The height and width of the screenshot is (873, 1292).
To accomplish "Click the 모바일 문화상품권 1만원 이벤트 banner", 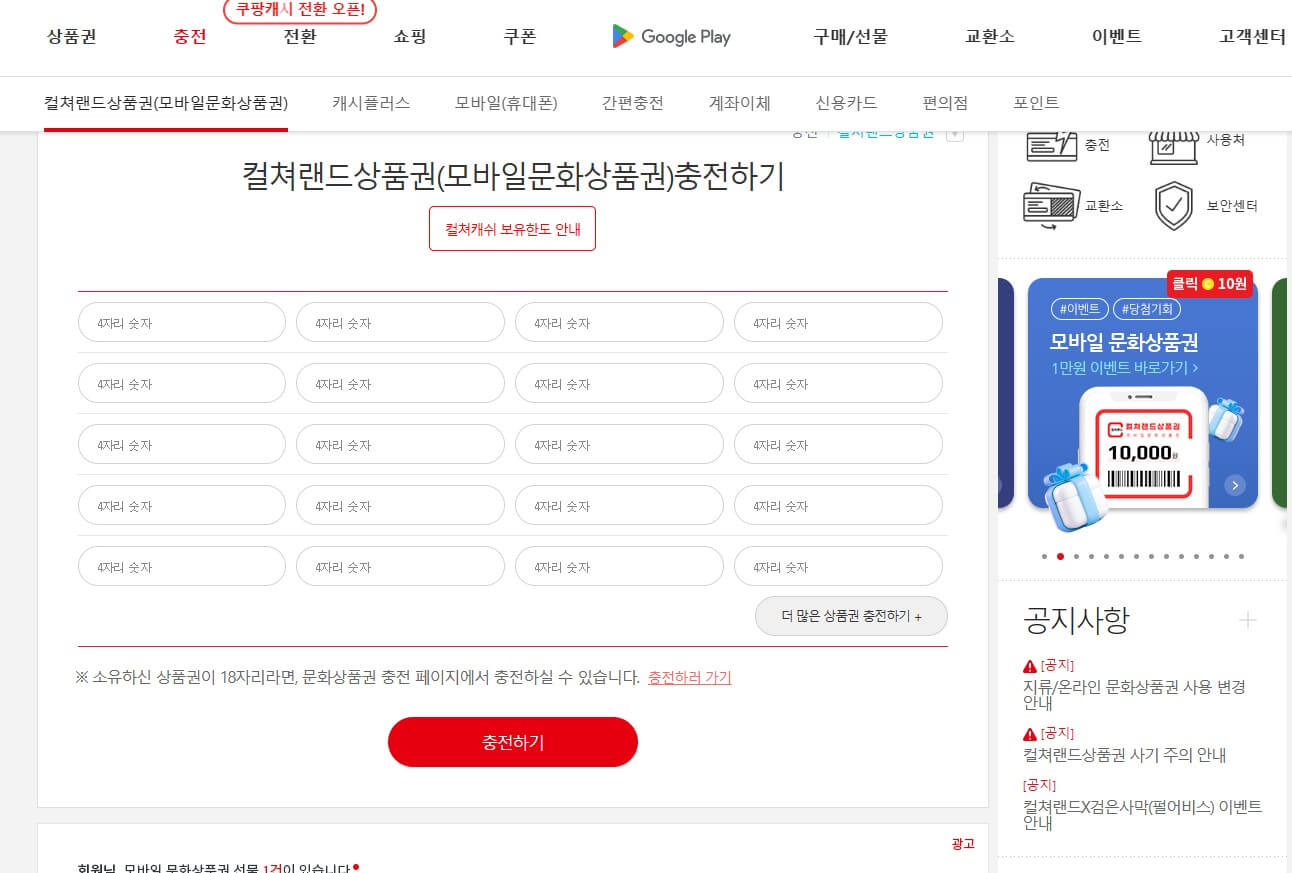I will point(1143,393).
